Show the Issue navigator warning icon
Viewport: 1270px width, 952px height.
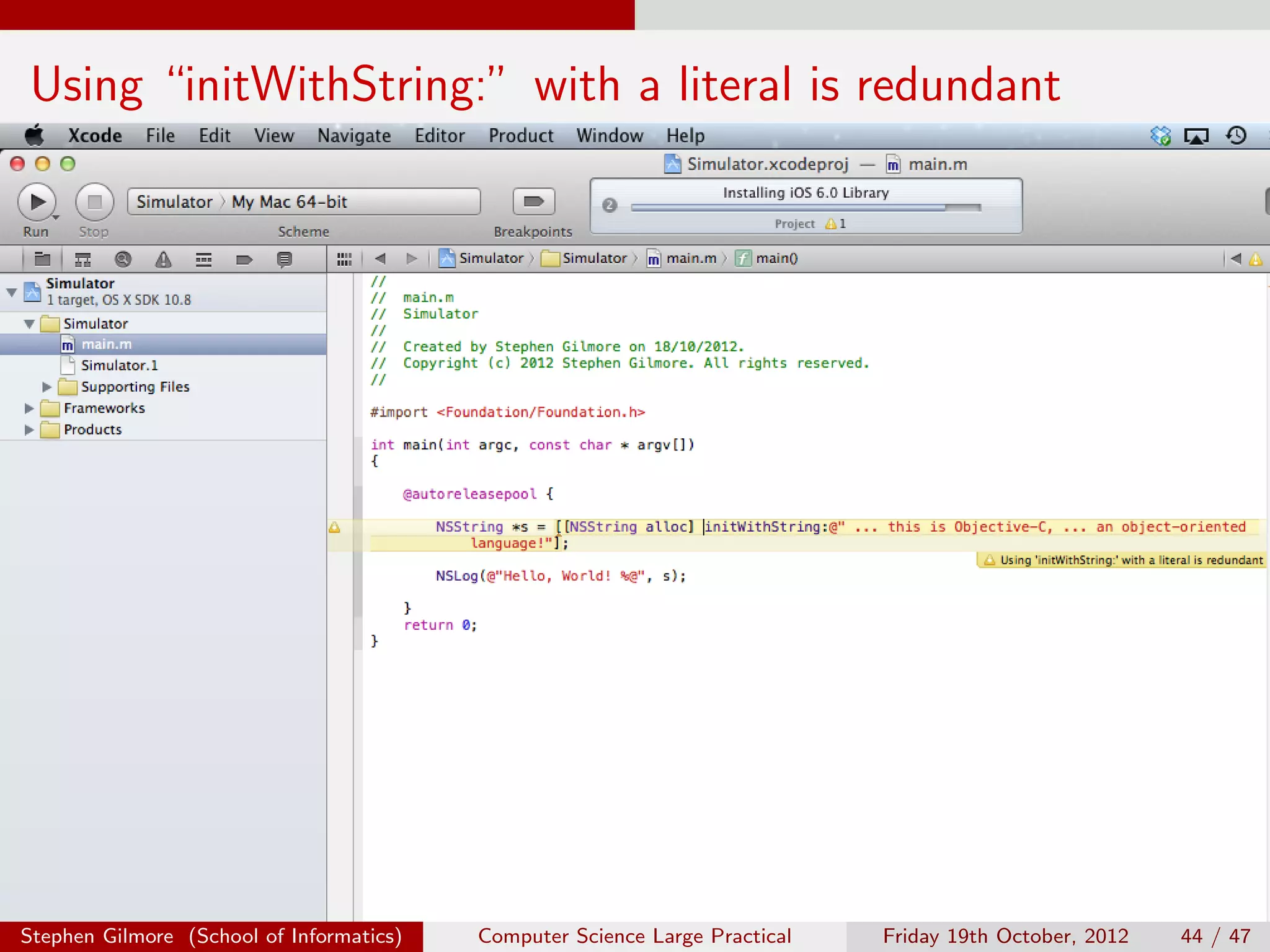click(163, 259)
